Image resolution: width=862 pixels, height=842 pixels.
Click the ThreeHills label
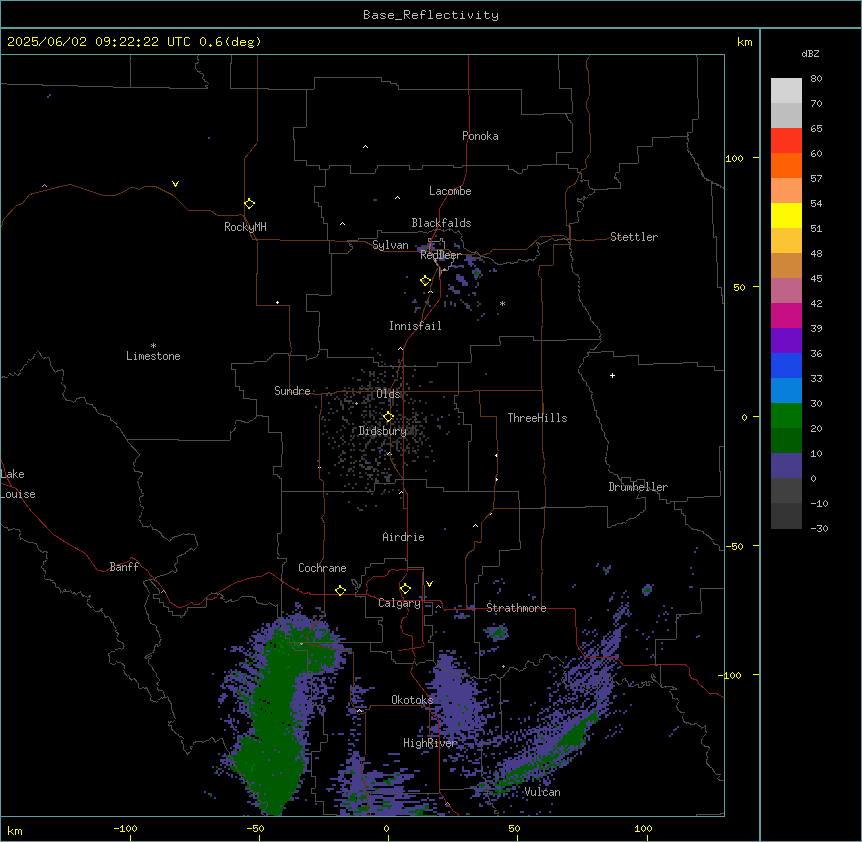(x=537, y=418)
